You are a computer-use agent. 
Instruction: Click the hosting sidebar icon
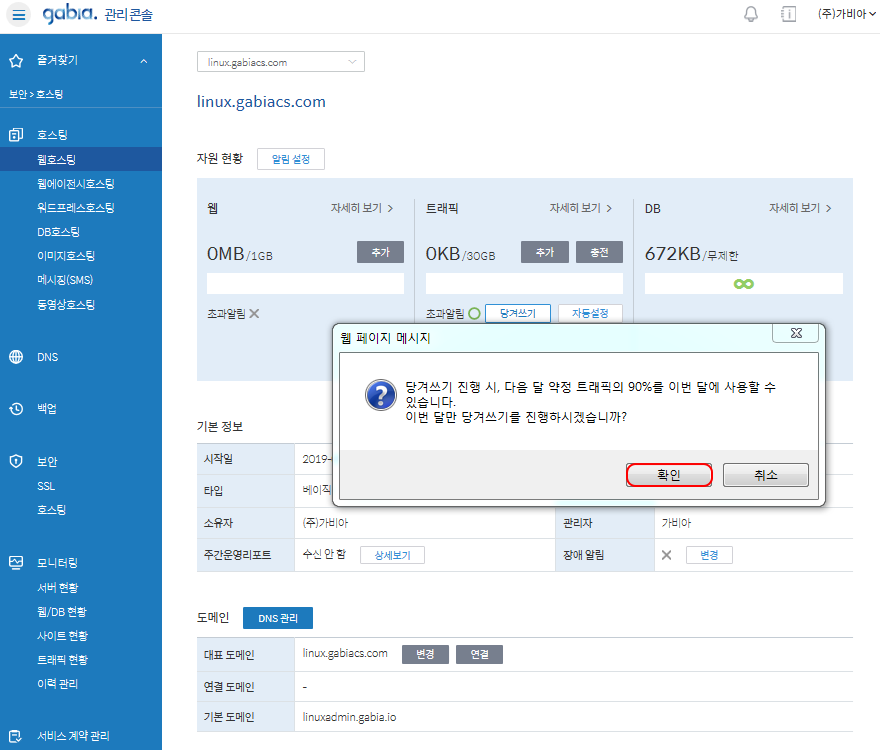coord(16,135)
